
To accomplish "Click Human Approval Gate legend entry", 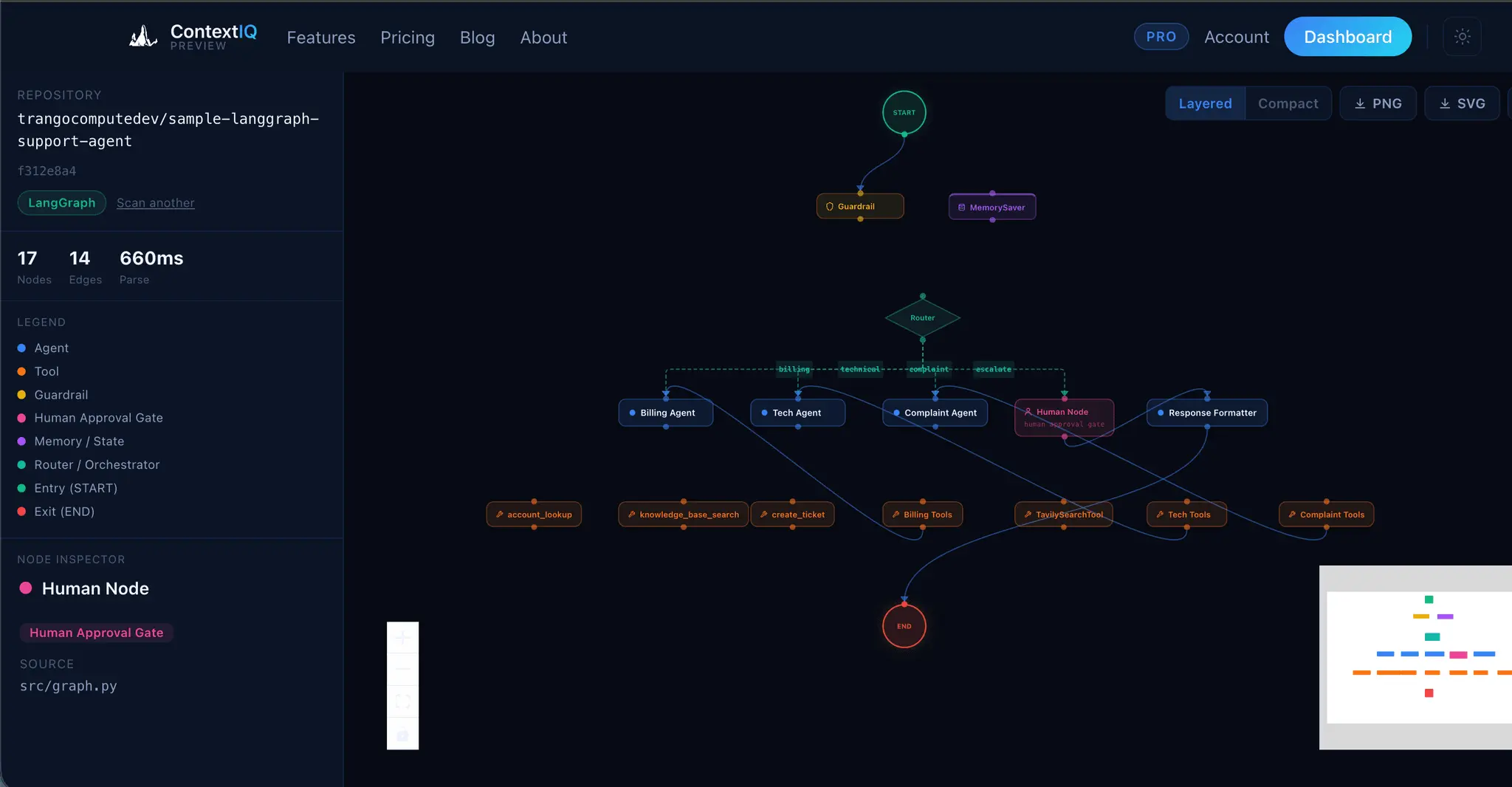I will click(x=90, y=418).
